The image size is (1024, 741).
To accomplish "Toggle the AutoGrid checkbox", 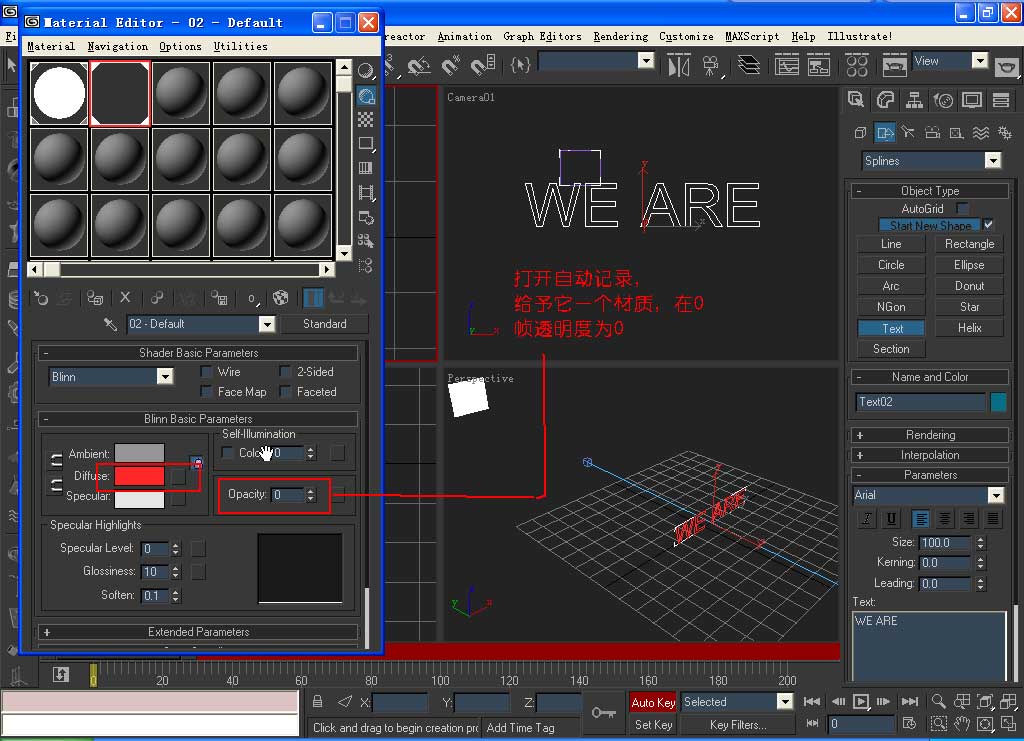I will click(x=962, y=208).
